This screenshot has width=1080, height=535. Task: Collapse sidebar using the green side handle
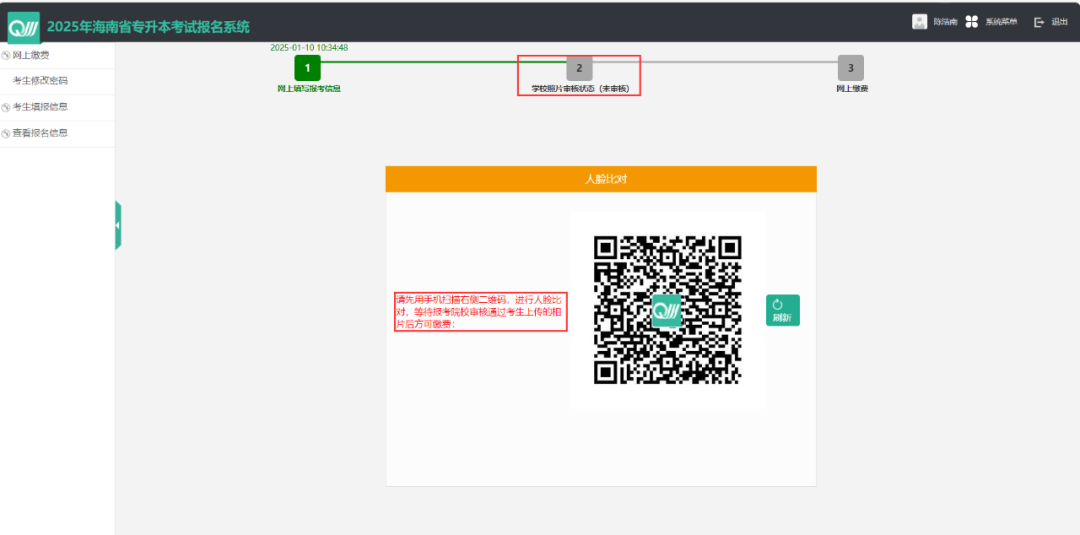pyautogui.click(x=118, y=225)
